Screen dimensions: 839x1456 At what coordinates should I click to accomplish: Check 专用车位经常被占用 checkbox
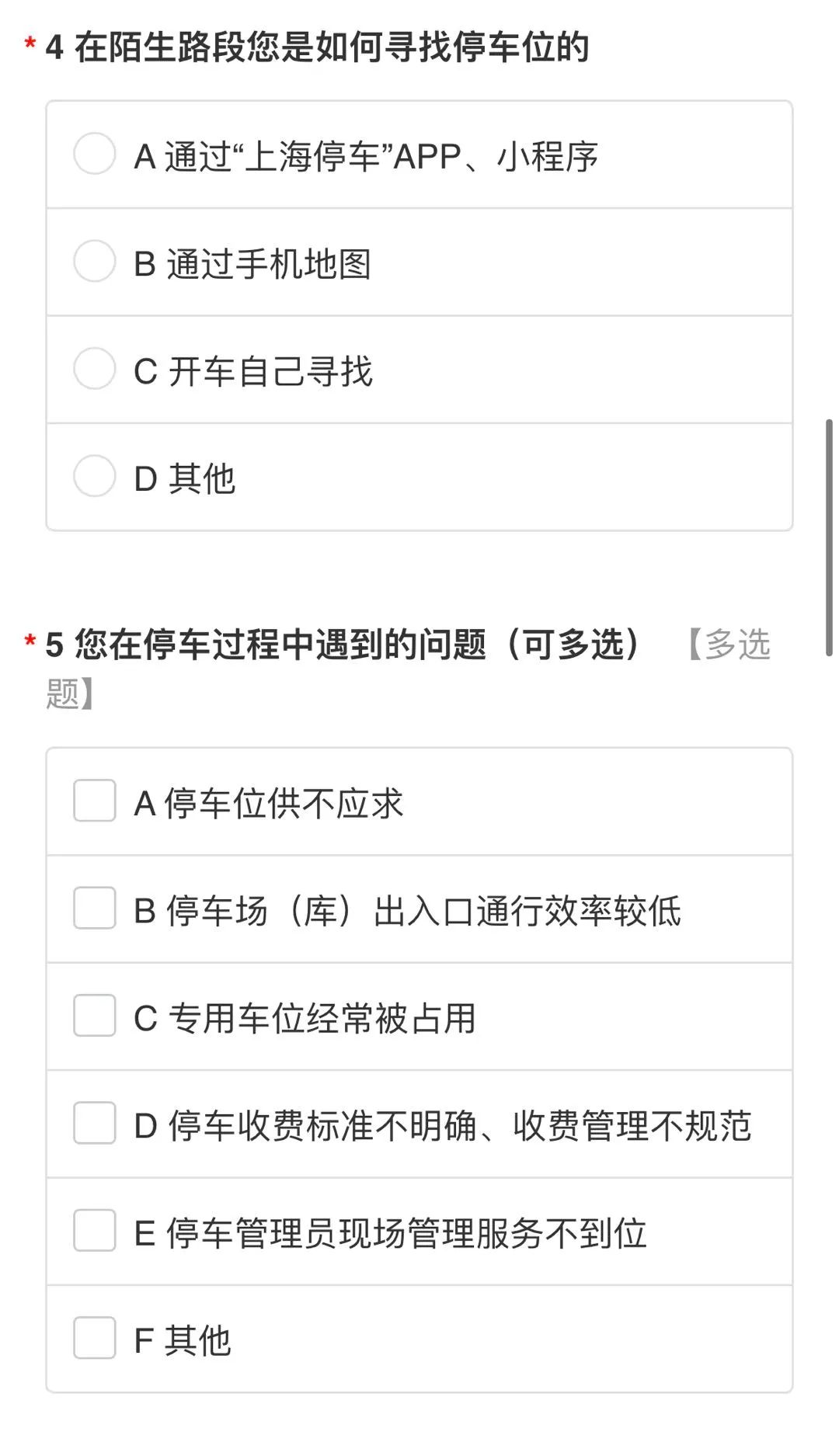click(95, 1016)
